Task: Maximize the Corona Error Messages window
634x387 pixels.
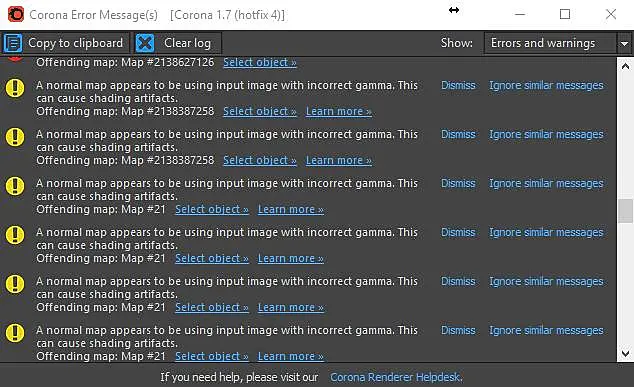Action: click(x=565, y=15)
